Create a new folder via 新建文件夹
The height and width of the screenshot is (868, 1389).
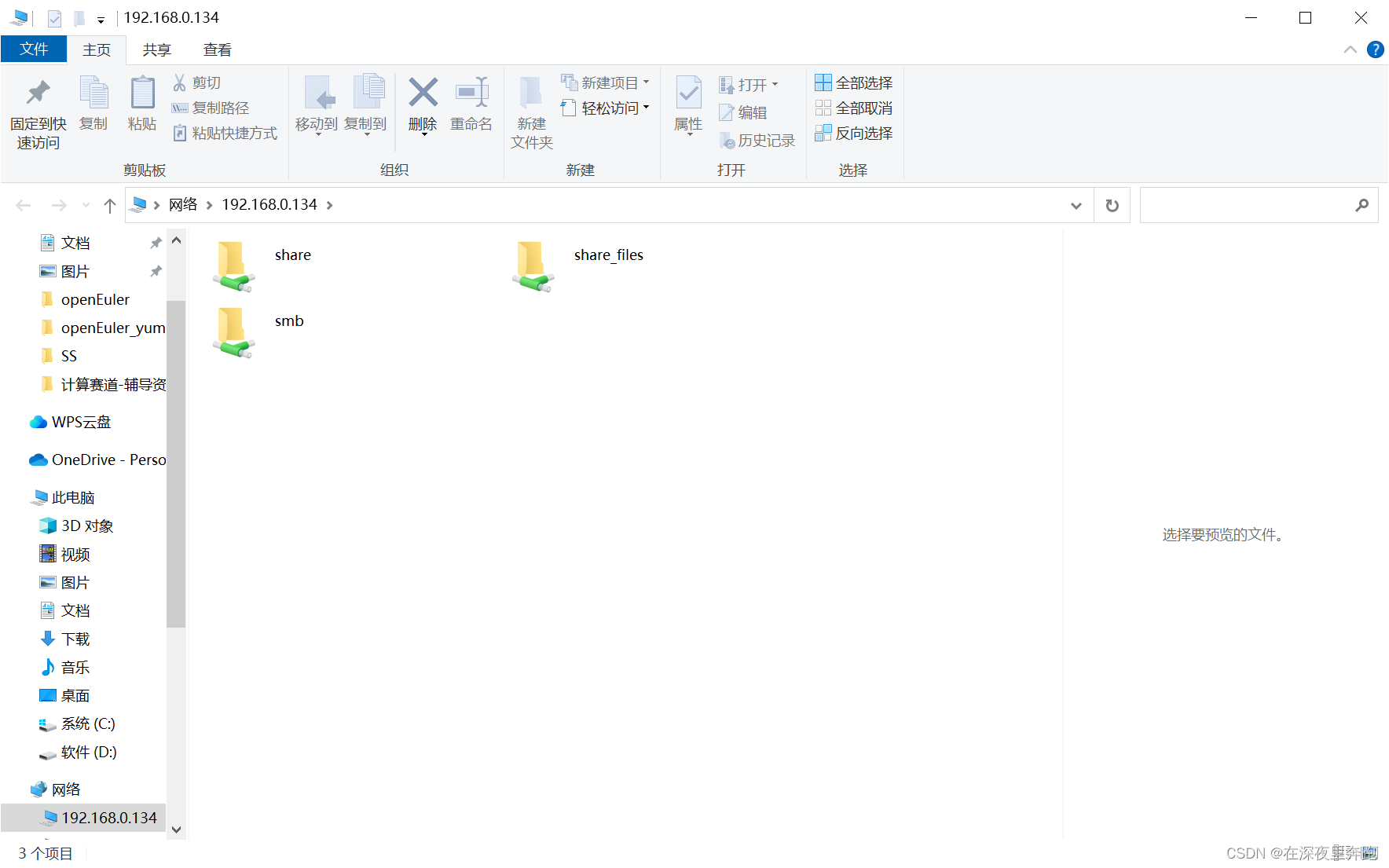(531, 110)
